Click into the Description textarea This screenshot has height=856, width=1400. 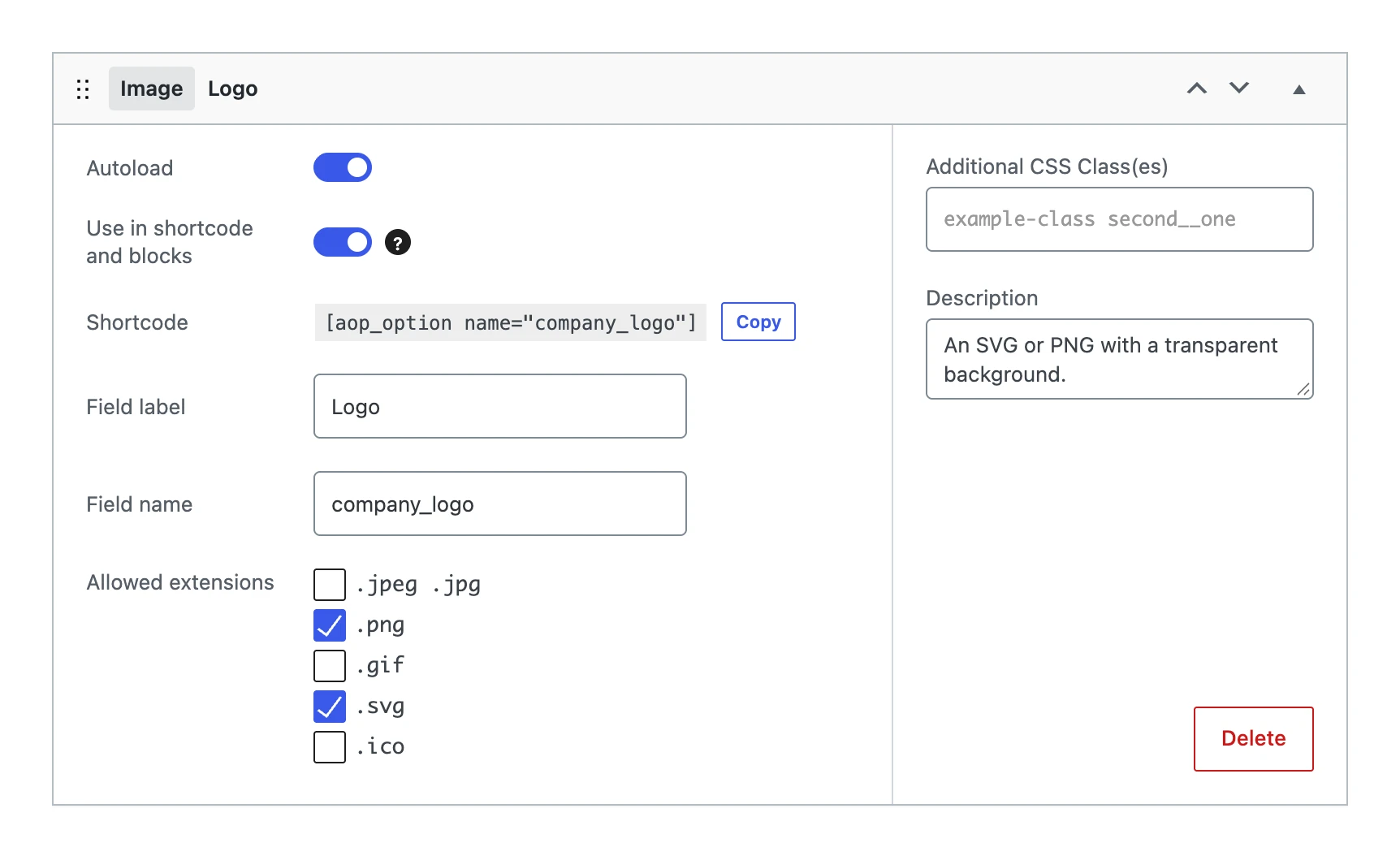pos(1119,359)
